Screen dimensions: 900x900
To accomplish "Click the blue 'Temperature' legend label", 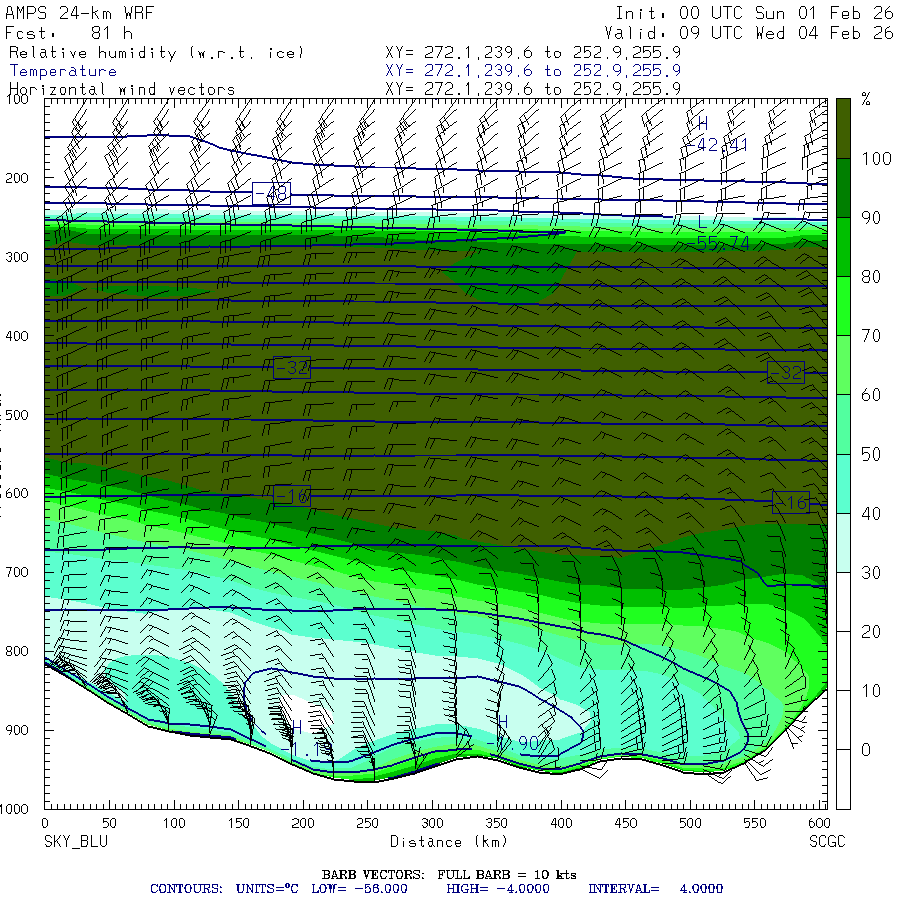I will [63, 71].
